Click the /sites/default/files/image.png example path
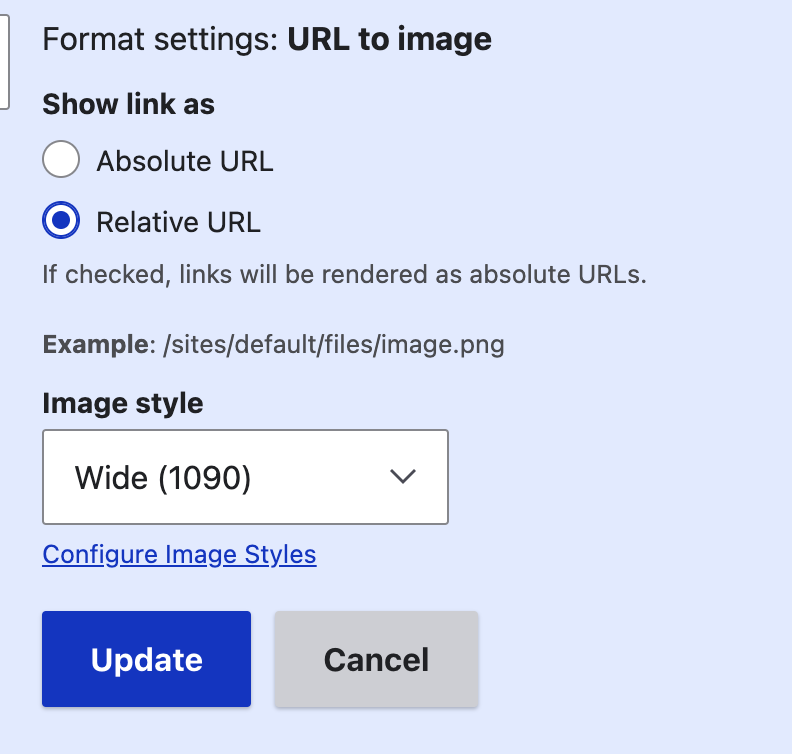This screenshot has width=792, height=754. click(x=332, y=346)
